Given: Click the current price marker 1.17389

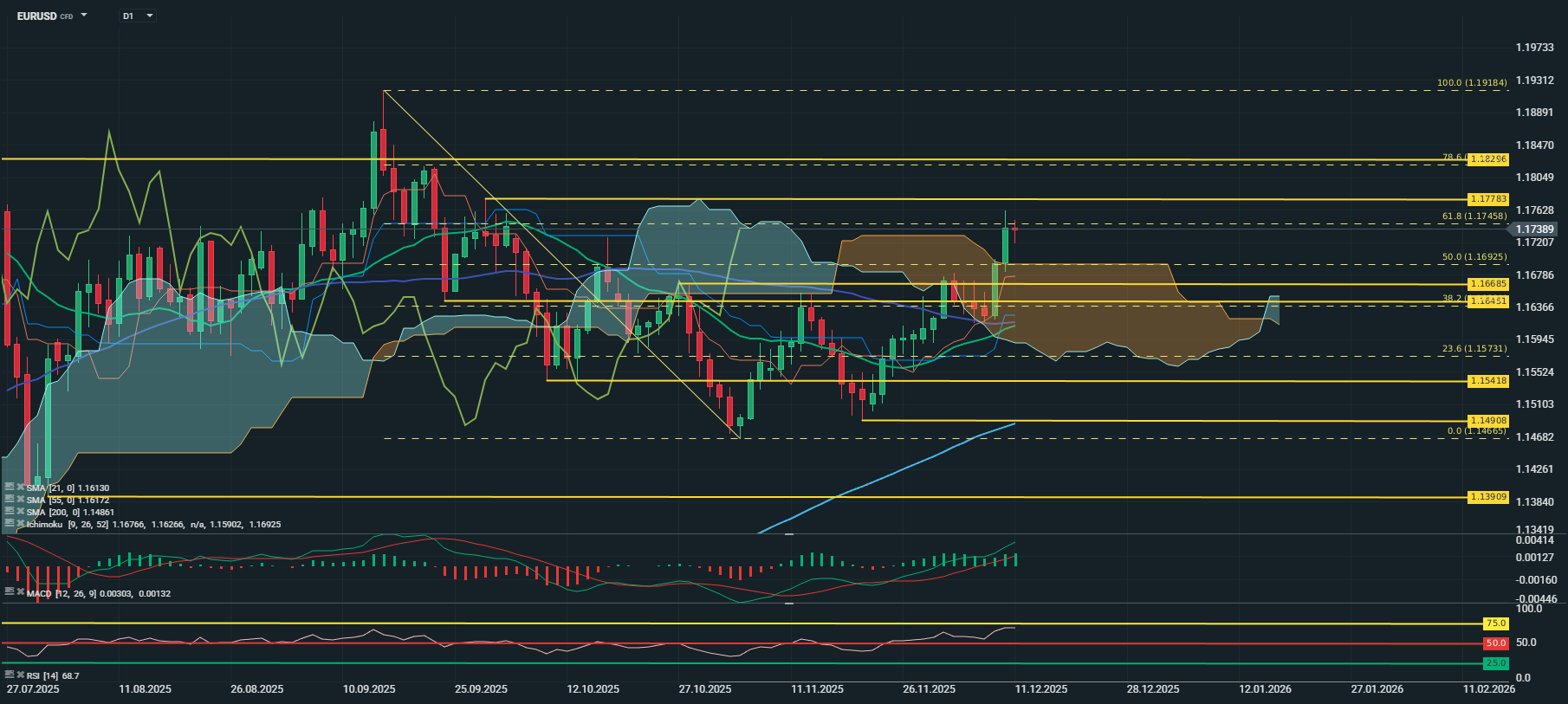Looking at the screenshot, I should coord(1533,229).
